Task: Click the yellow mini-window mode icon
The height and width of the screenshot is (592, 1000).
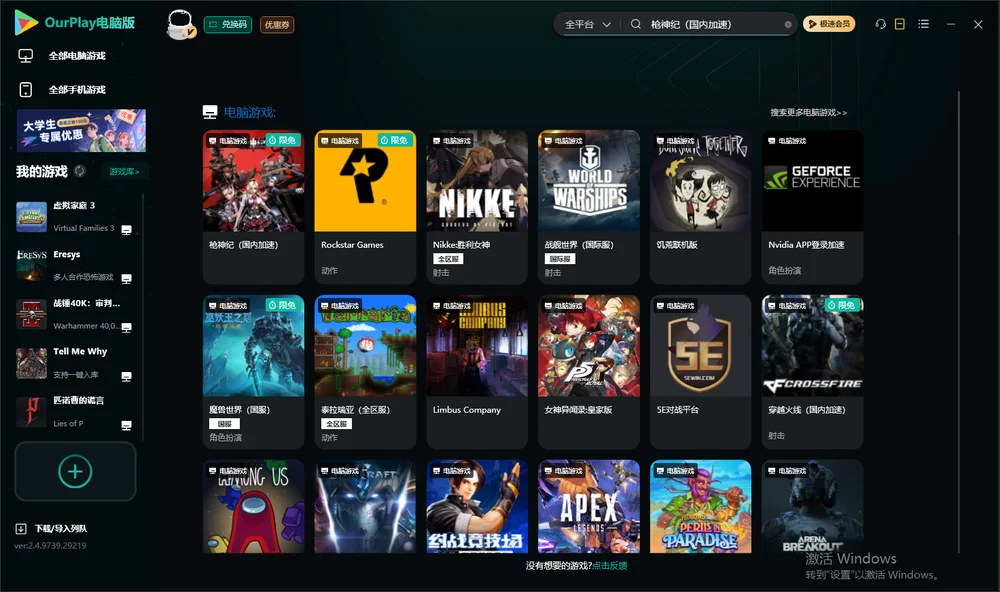Action: click(x=899, y=24)
